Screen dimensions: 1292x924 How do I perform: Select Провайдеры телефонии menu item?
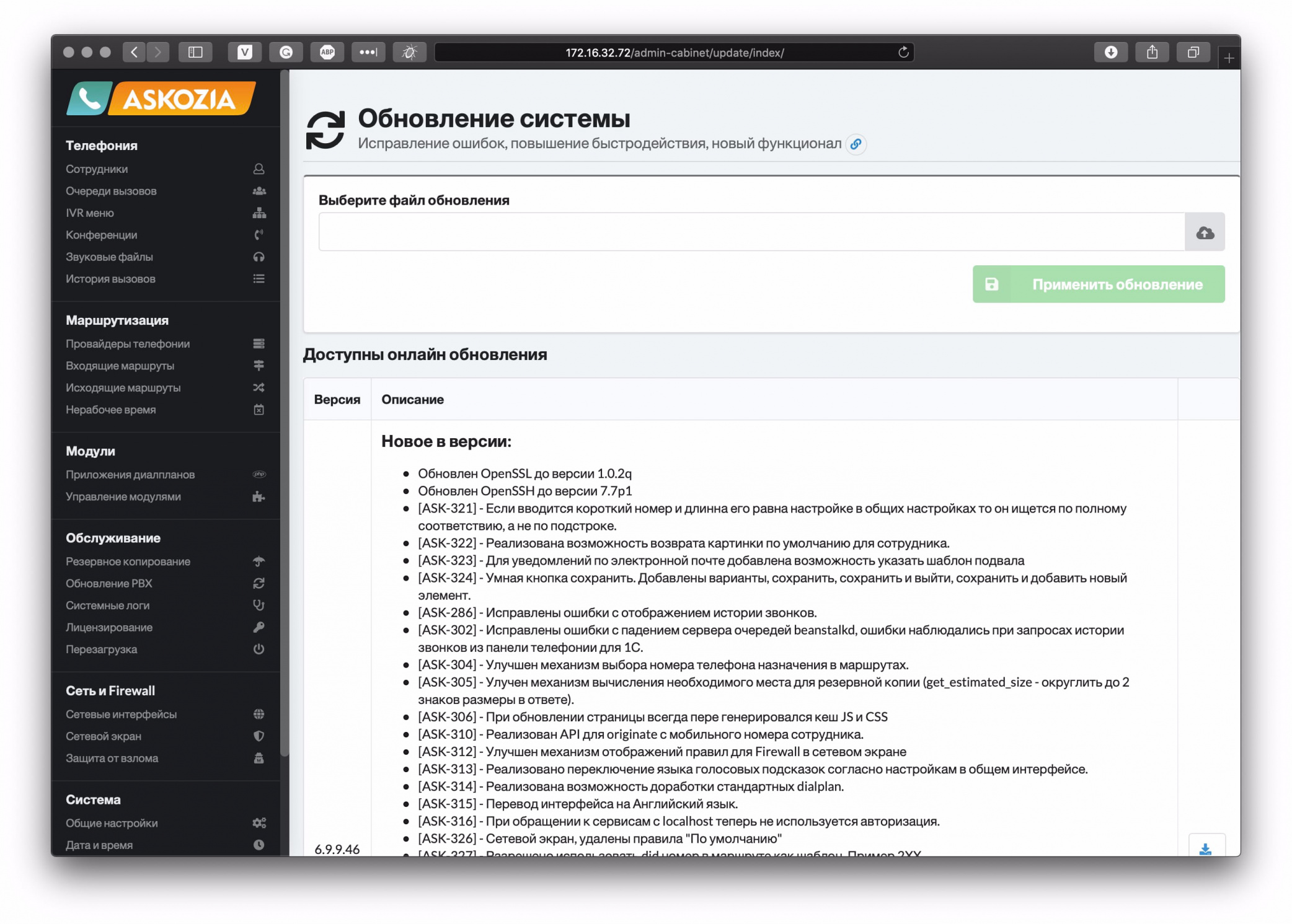click(128, 343)
